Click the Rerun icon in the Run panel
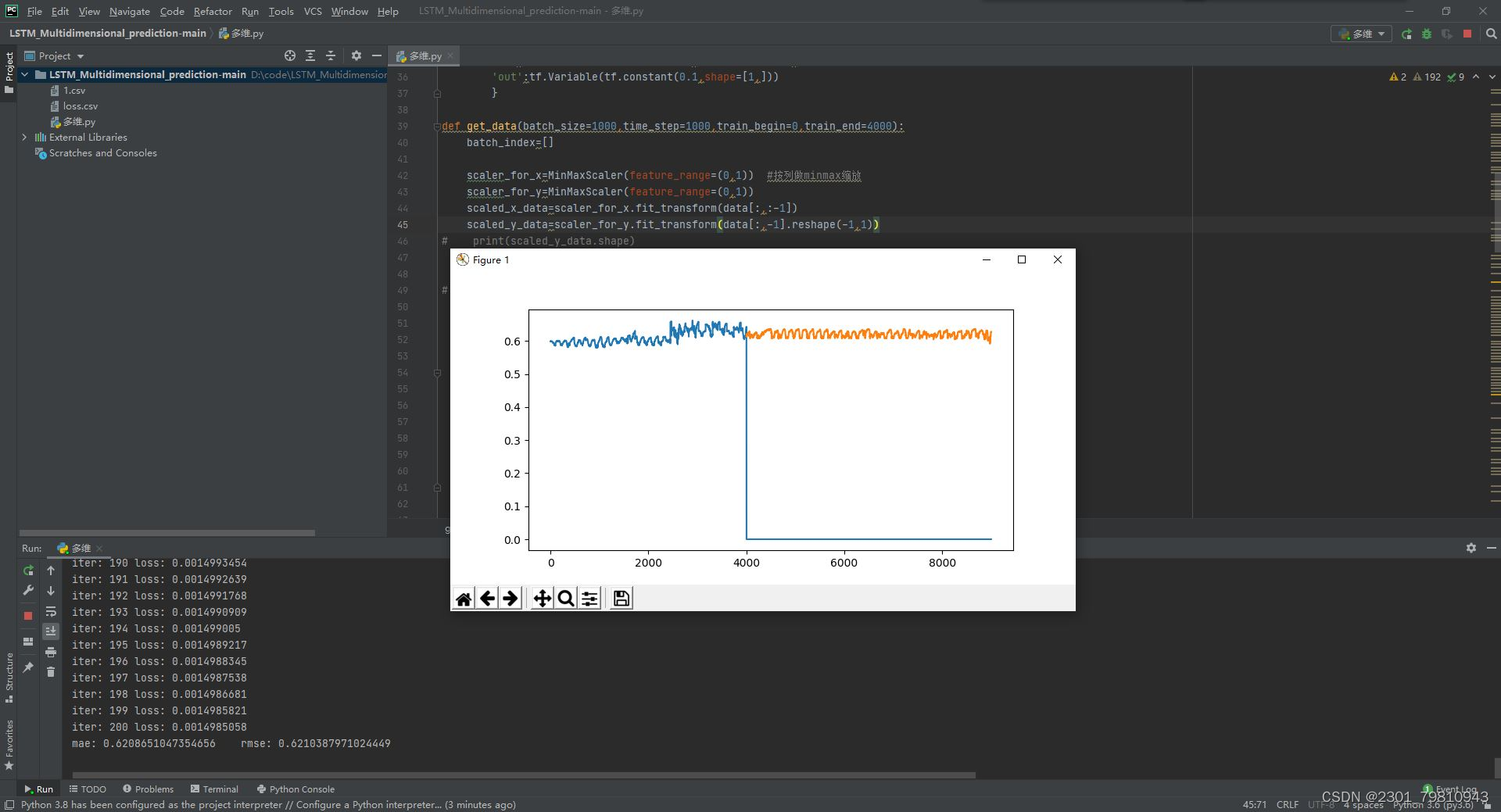 click(x=28, y=571)
